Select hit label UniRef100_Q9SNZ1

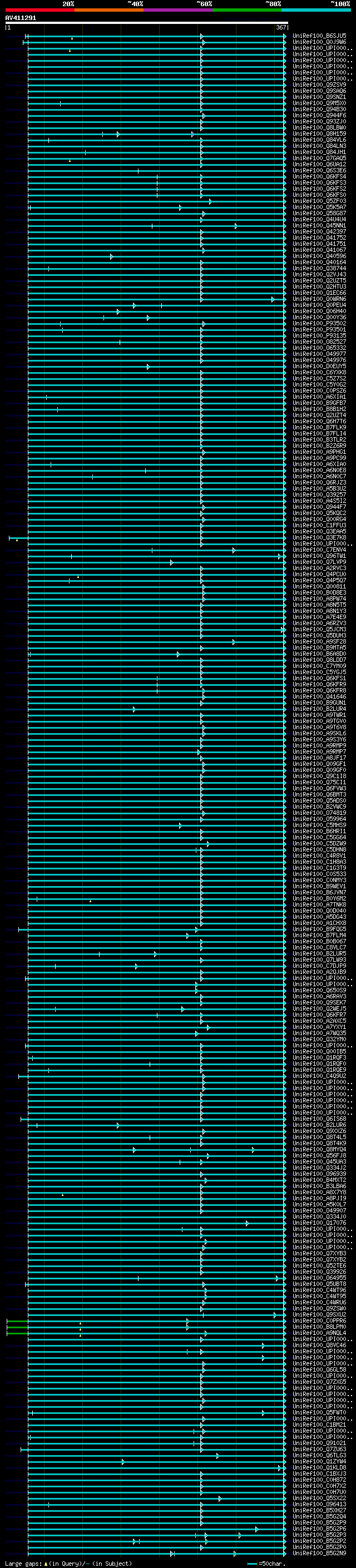point(319,97)
